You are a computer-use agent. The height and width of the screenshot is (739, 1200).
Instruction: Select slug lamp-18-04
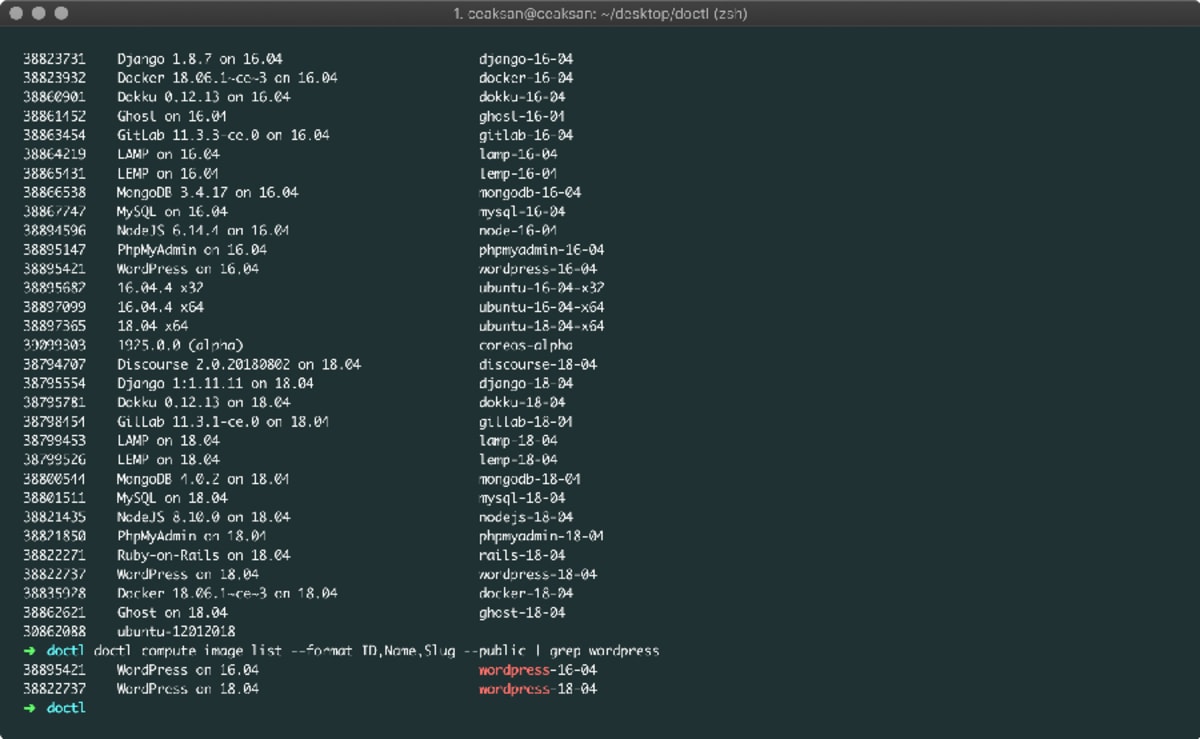(x=518, y=441)
